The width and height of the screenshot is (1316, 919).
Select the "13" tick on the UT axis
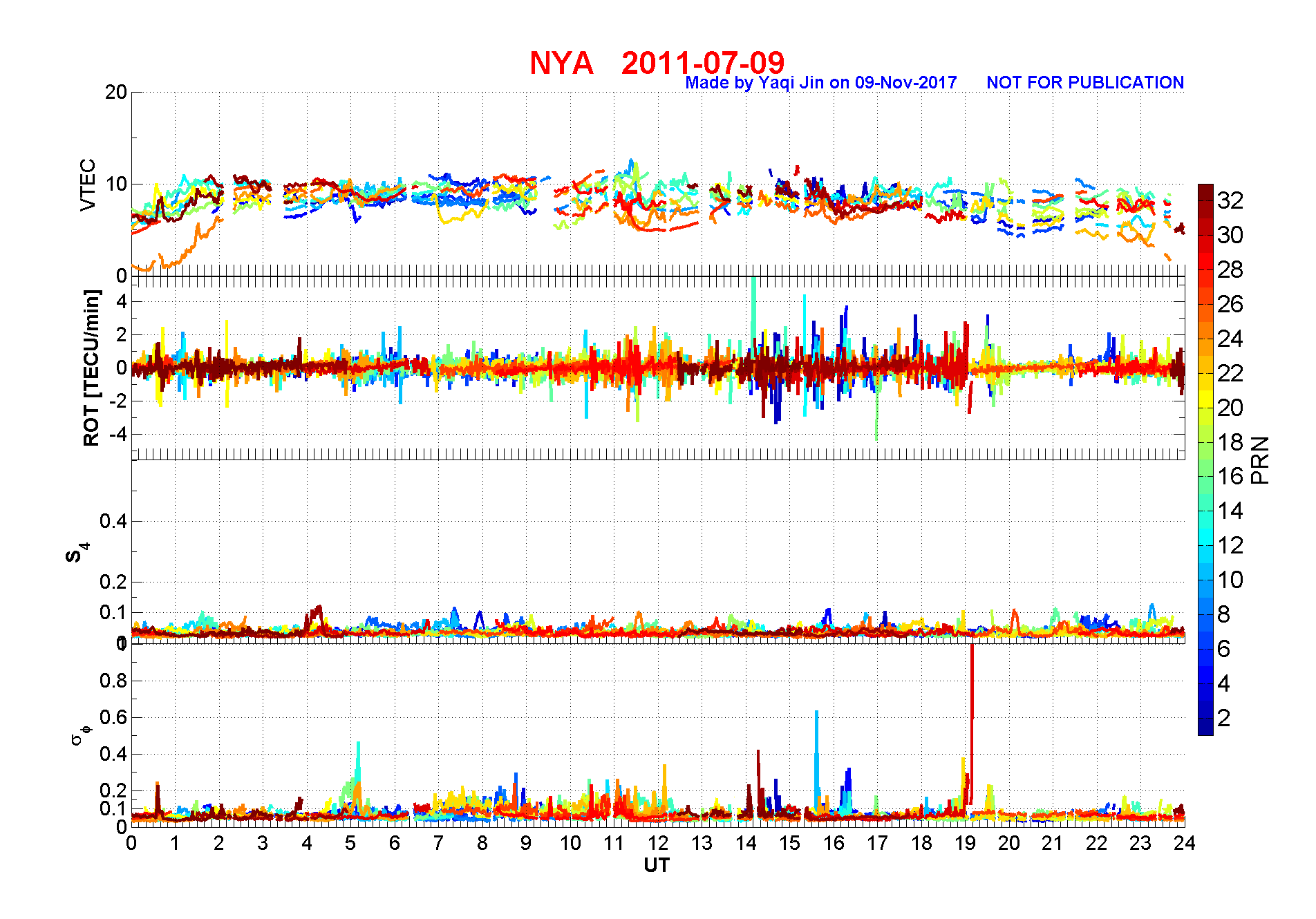click(x=702, y=843)
